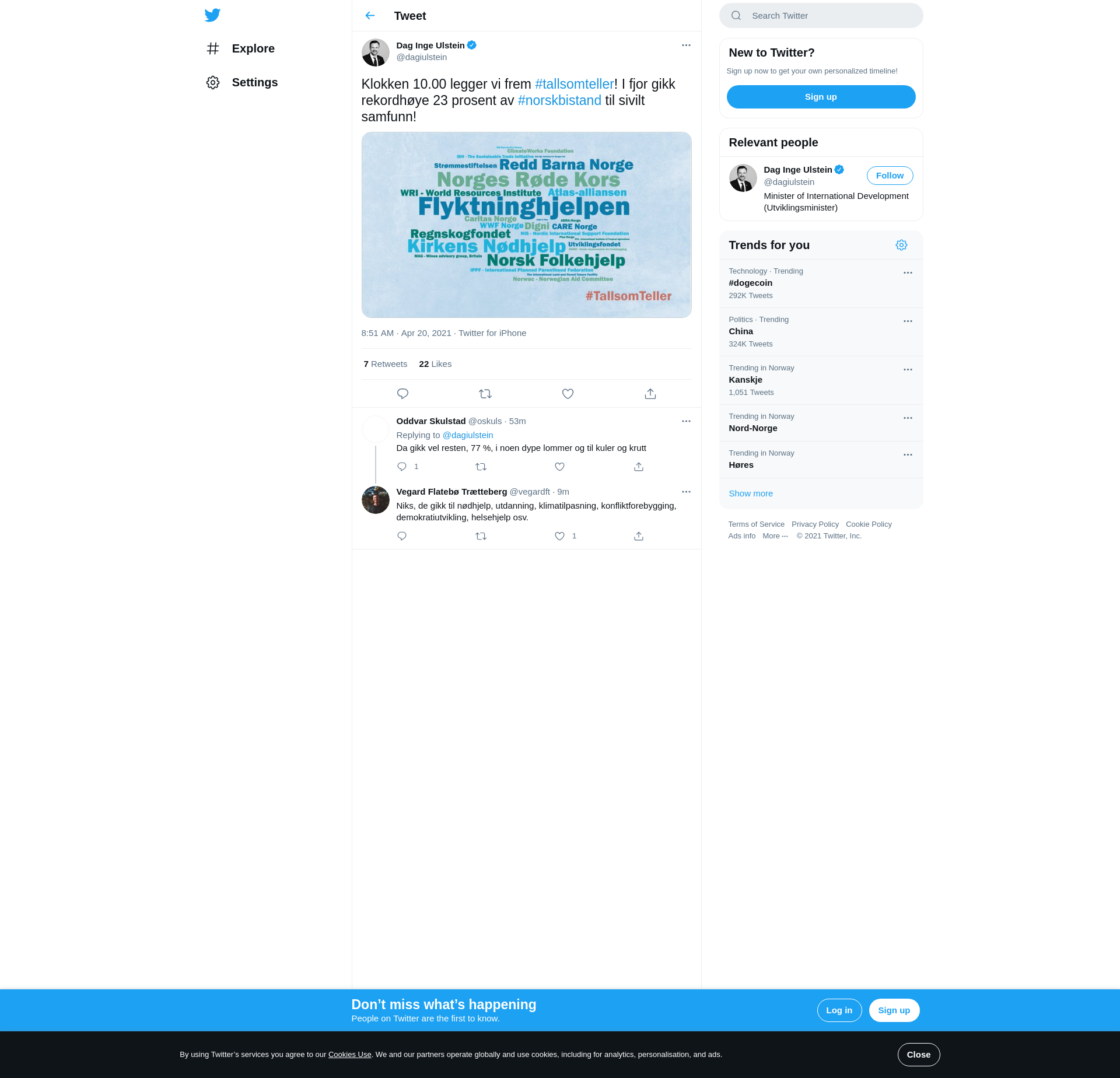The height and width of the screenshot is (1078, 1120).
Task: Open the China trend
Action: click(821, 332)
